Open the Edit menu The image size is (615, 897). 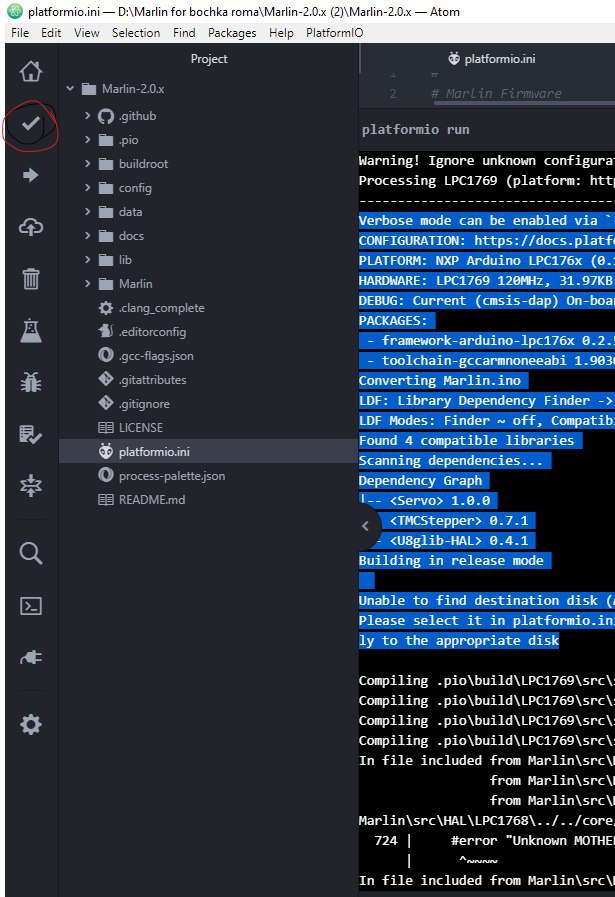tap(51, 33)
